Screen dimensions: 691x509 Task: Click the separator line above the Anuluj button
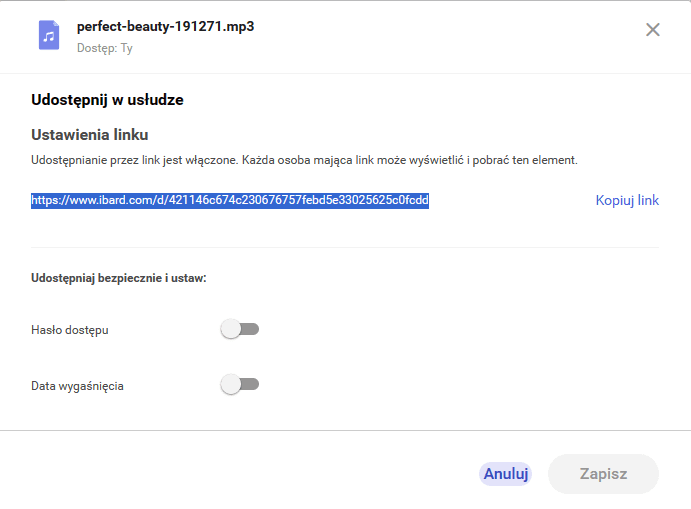coord(345,431)
